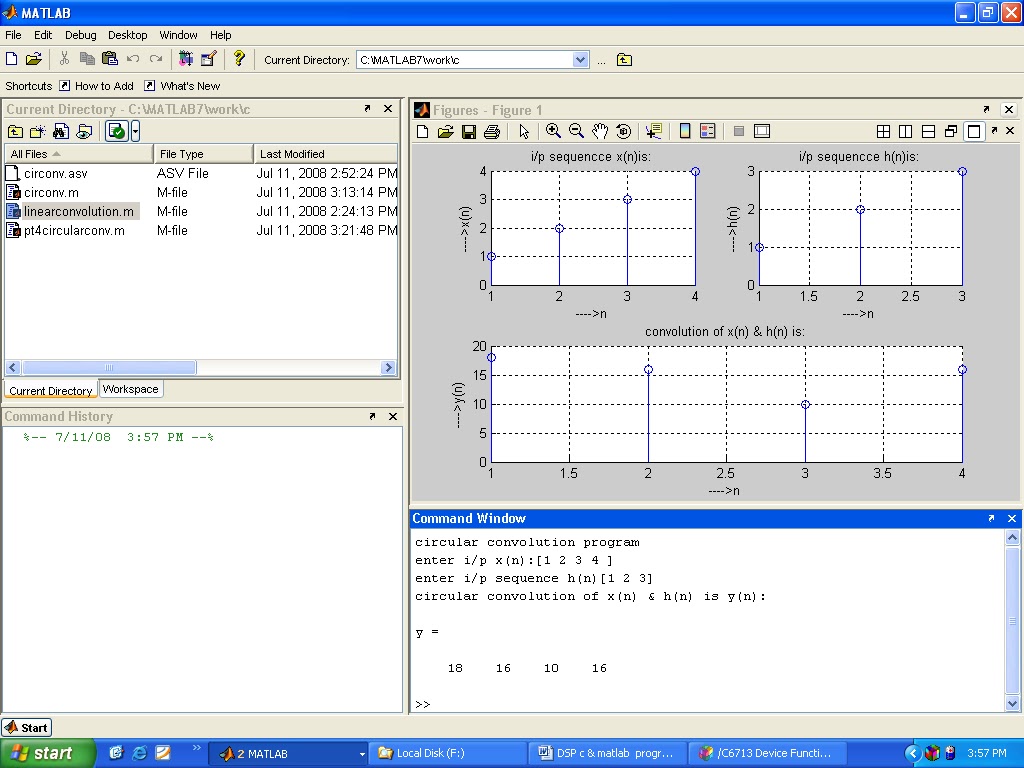1024x768 pixels.
Task: Open Window menu
Action: [x=178, y=35]
